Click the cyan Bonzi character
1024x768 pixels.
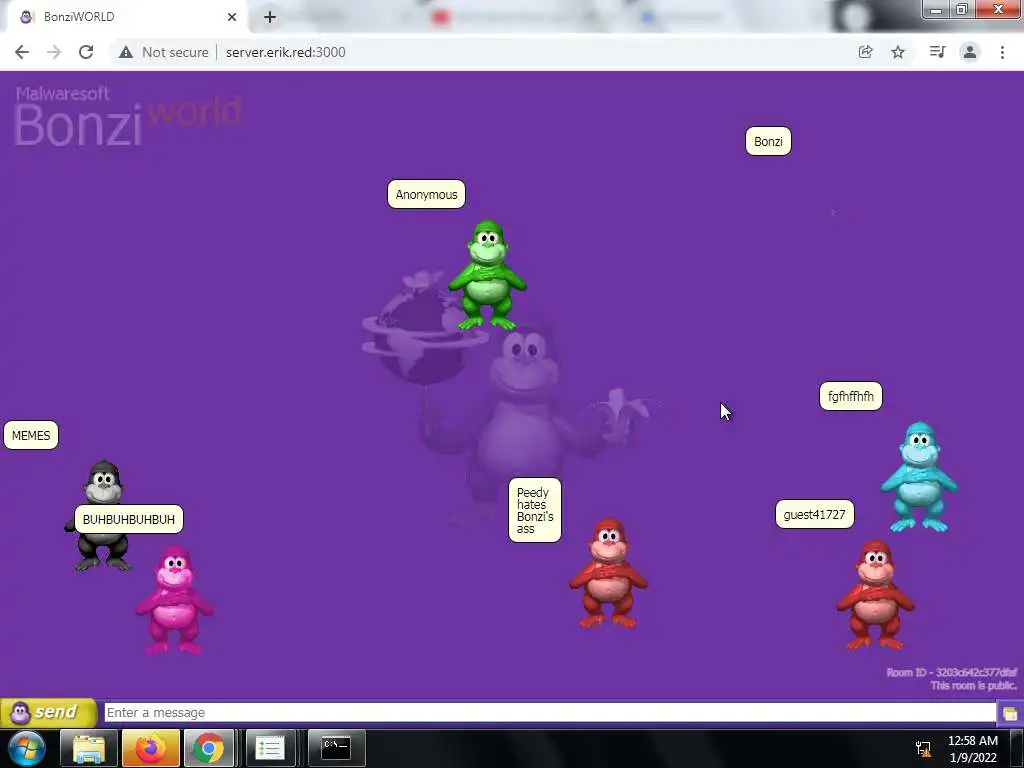(919, 477)
